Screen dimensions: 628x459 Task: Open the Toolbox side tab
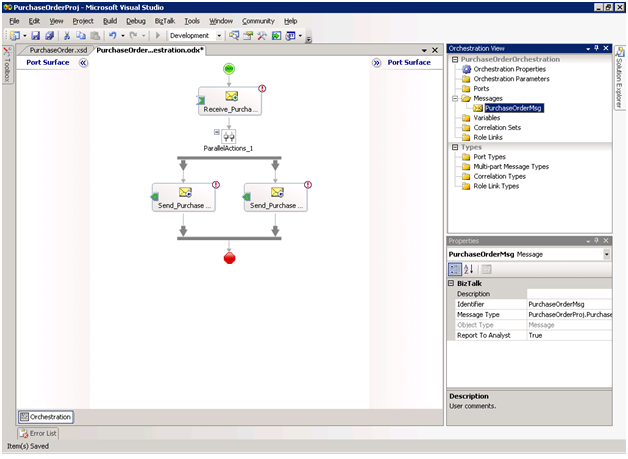coord(7,64)
